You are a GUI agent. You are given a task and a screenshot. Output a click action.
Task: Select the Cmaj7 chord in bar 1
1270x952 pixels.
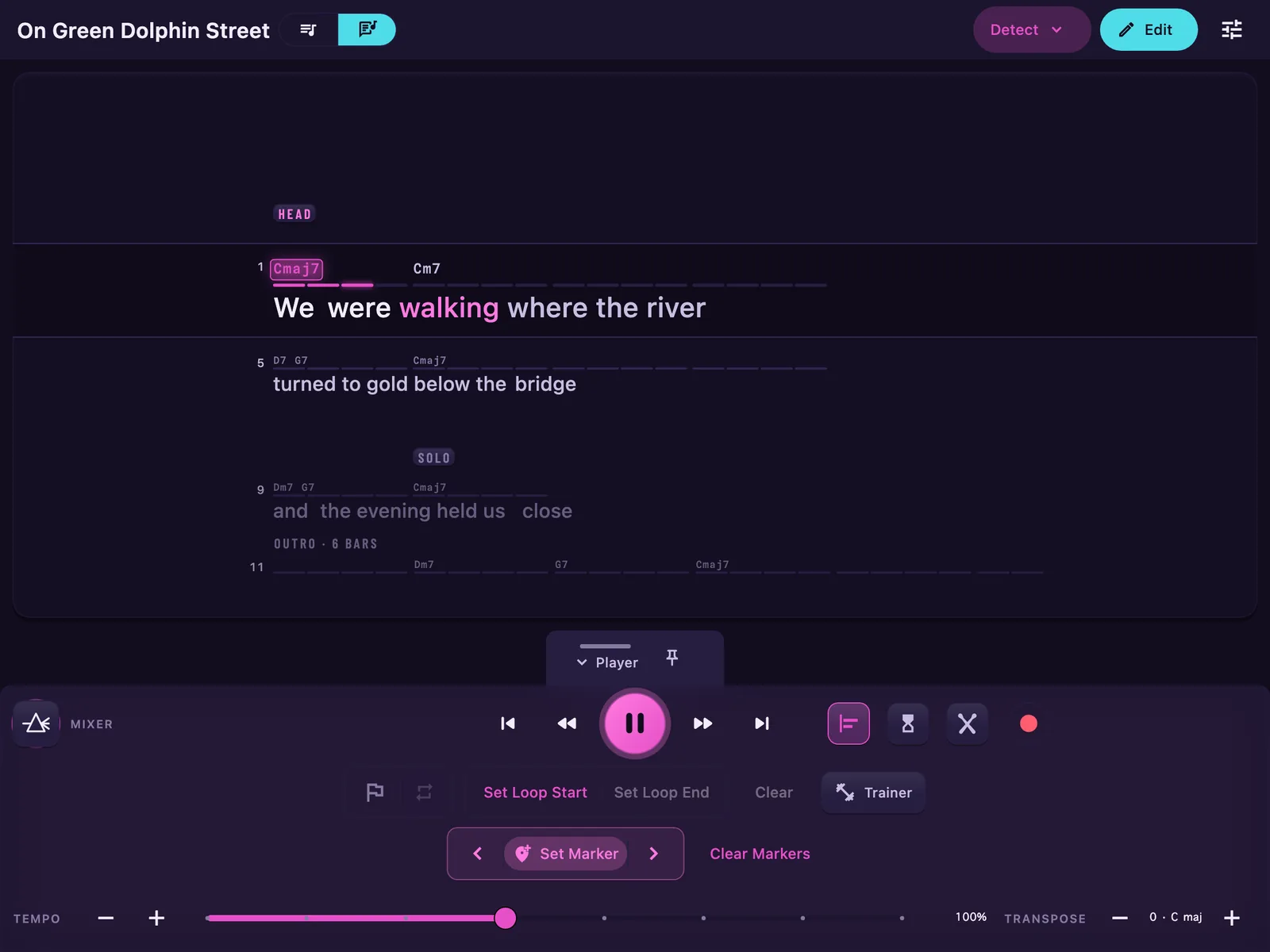[x=296, y=269]
